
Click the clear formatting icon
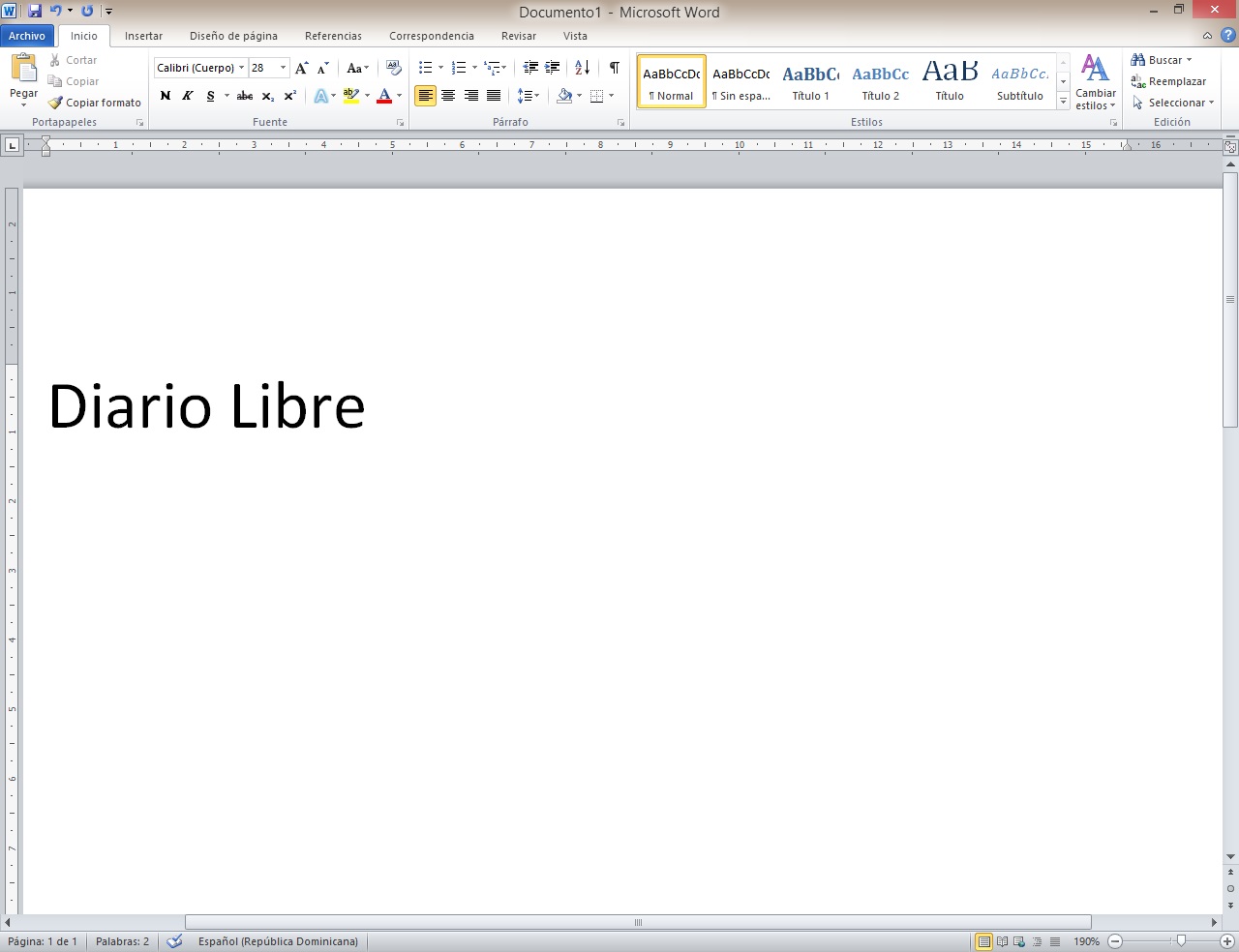(393, 68)
